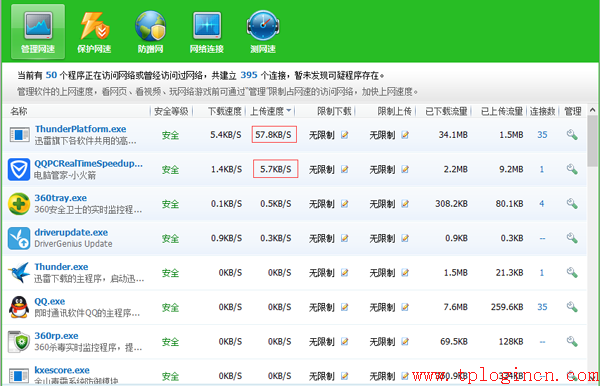The image size is (600, 386).
Task: Click the QQ.exe penguin icon
Action: 19,307
